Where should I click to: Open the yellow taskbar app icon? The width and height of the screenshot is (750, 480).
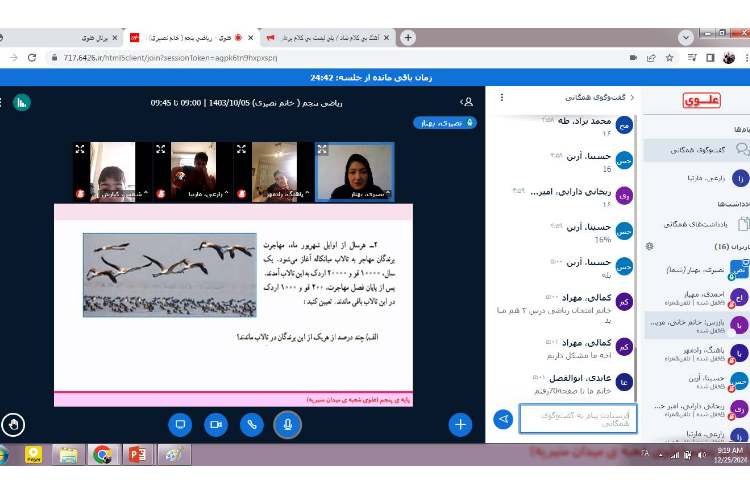point(33,455)
